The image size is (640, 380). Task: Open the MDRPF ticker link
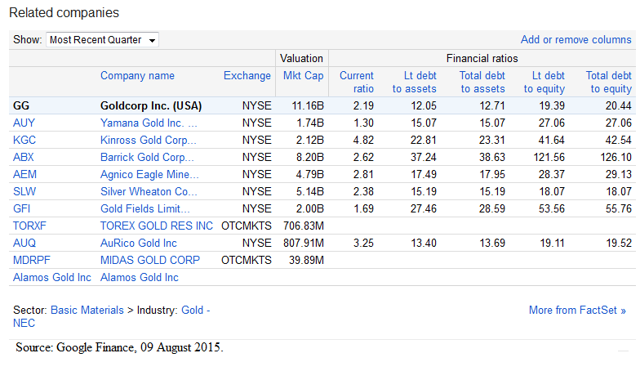pos(31,260)
